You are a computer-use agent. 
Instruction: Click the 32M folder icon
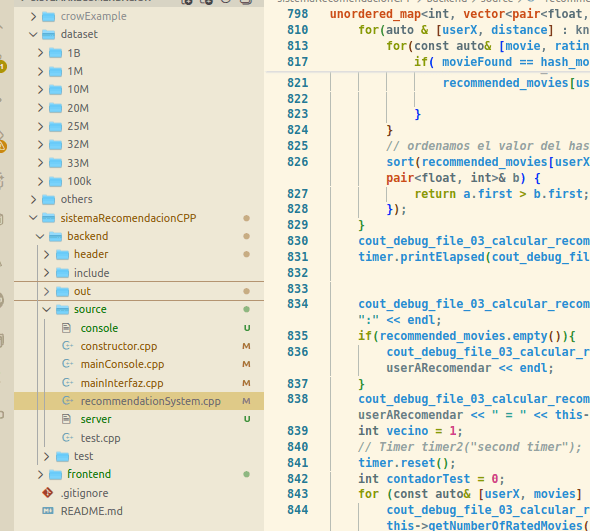coord(55,145)
